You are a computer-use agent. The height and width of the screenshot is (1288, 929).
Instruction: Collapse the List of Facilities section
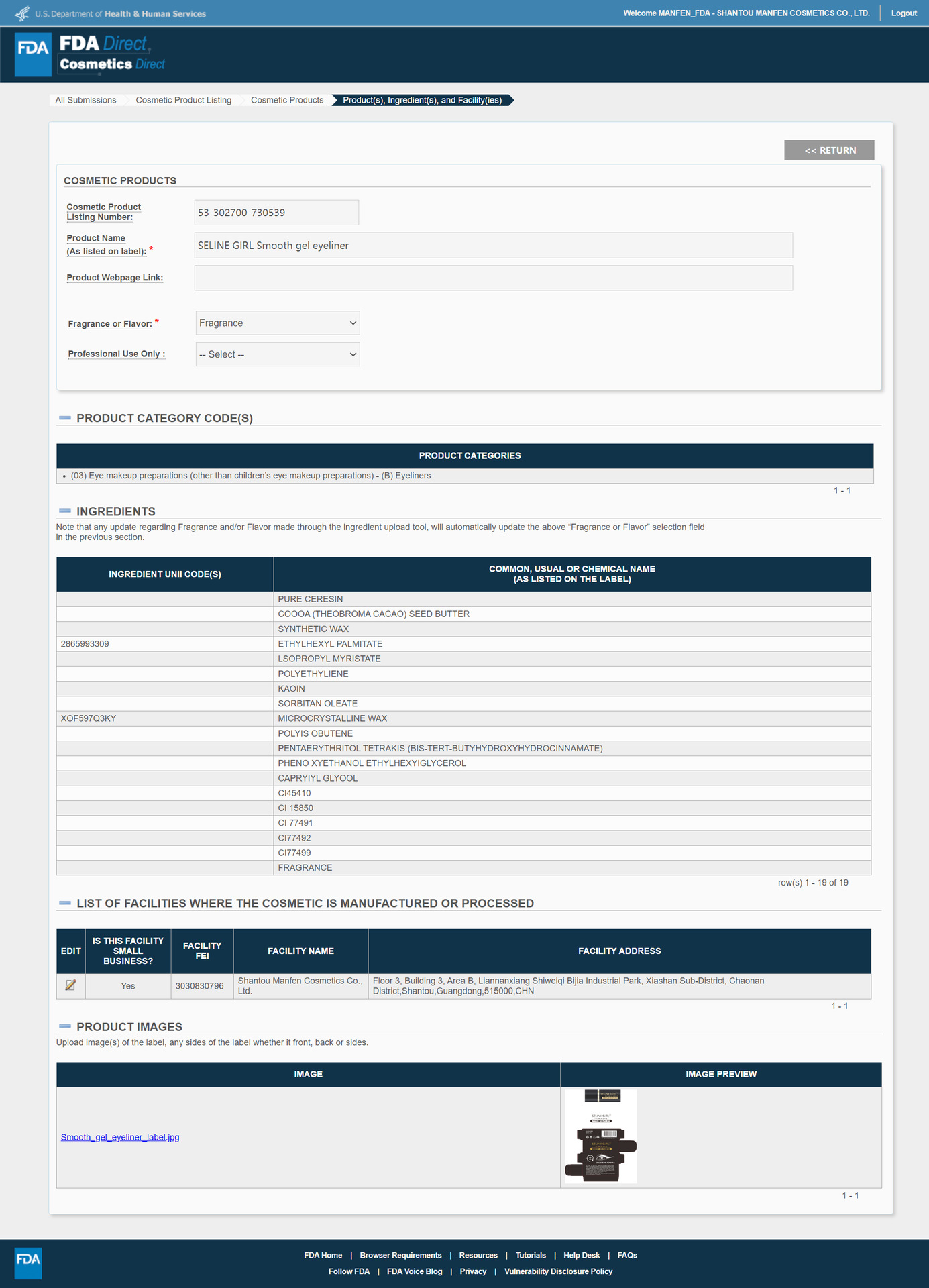click(x=65, y=903)
